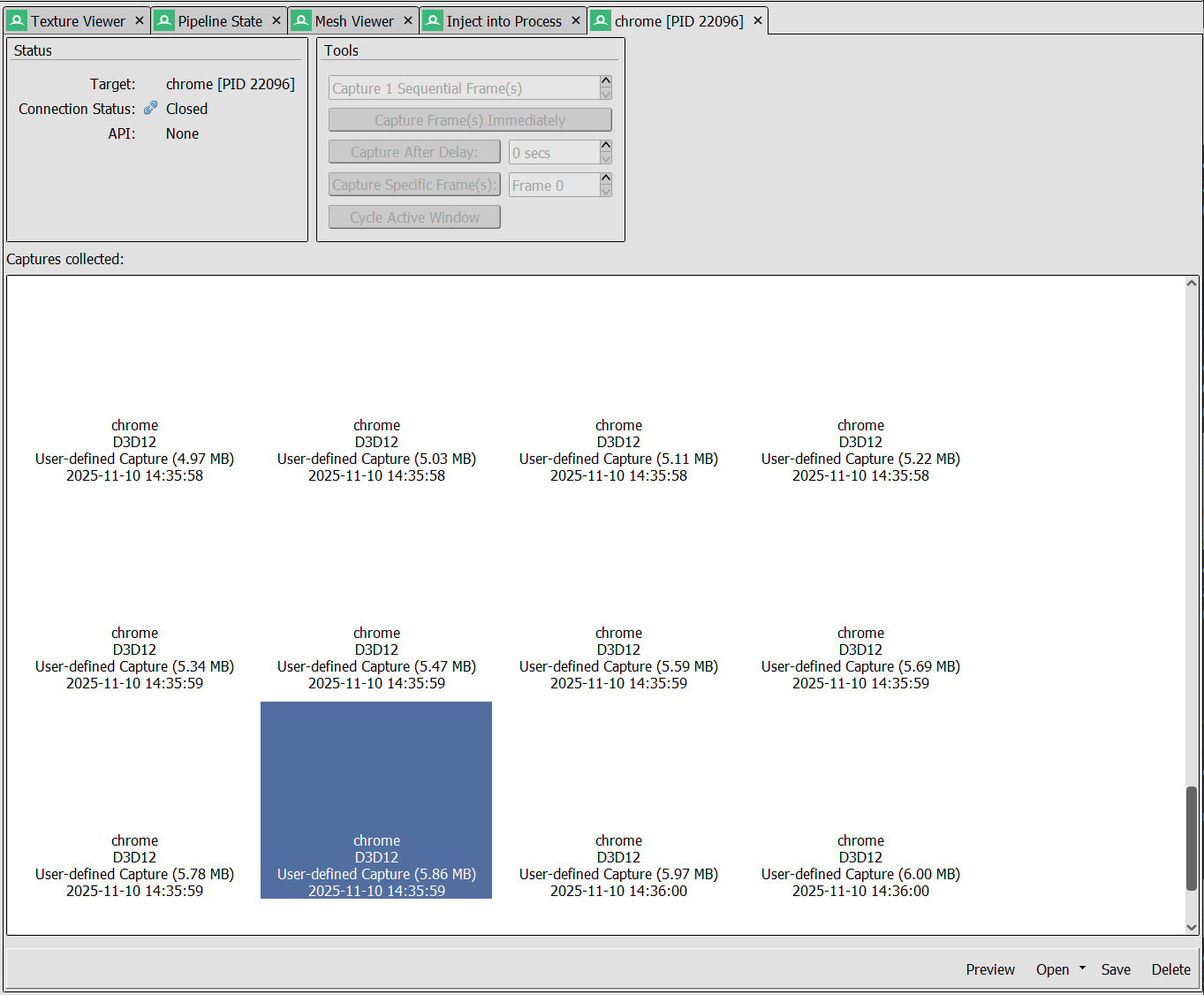
Task: Increment the capture delay seconds spinner
Action: click(605, 146)
